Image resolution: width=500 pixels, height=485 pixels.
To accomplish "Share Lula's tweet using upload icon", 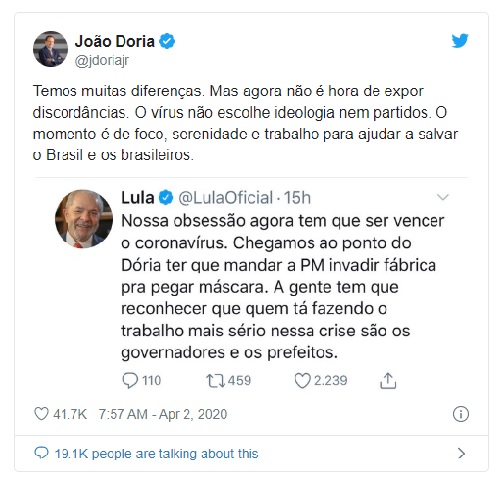I will click(388, 381).
